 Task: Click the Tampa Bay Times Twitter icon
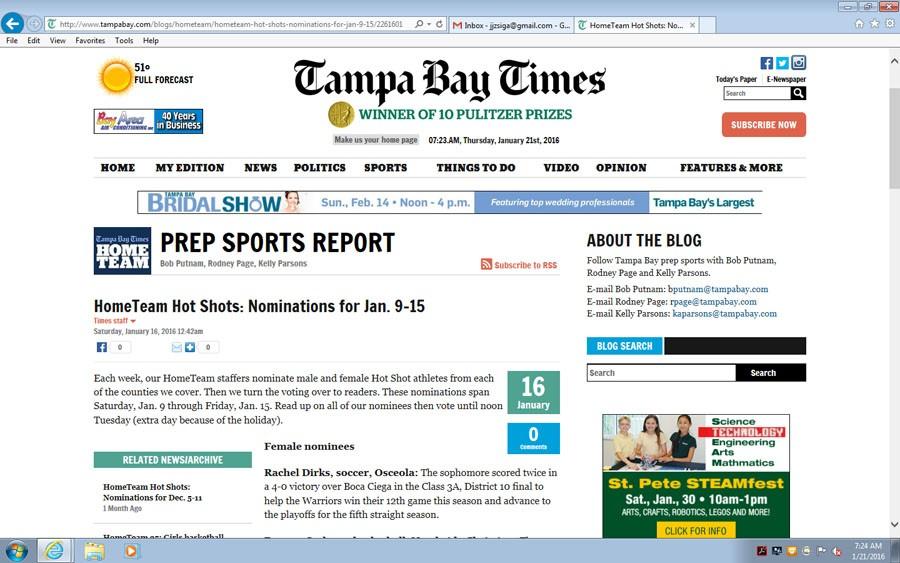782,63
